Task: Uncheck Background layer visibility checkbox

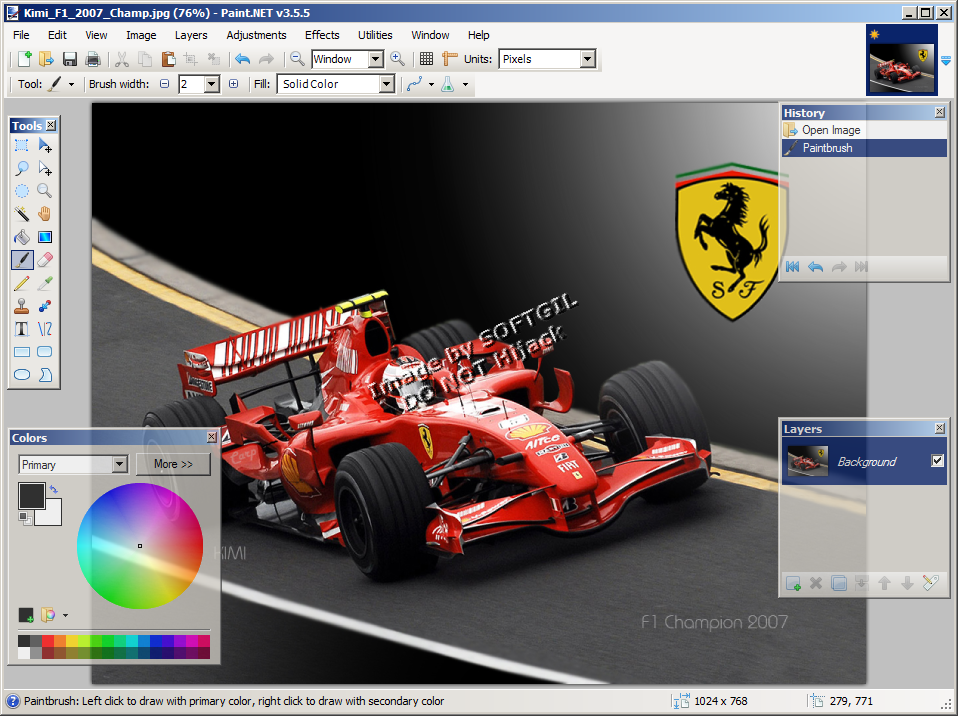Action: [937, 461]
